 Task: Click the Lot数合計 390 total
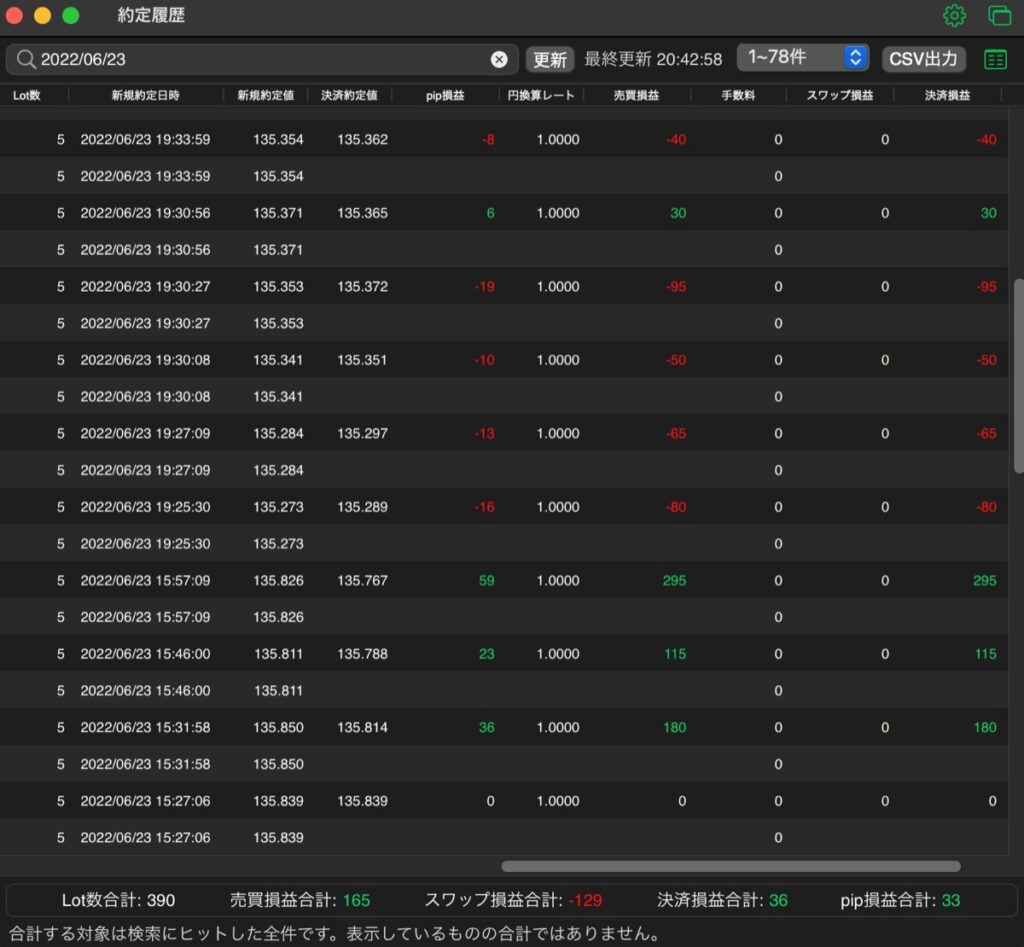(x=118, y=900)
